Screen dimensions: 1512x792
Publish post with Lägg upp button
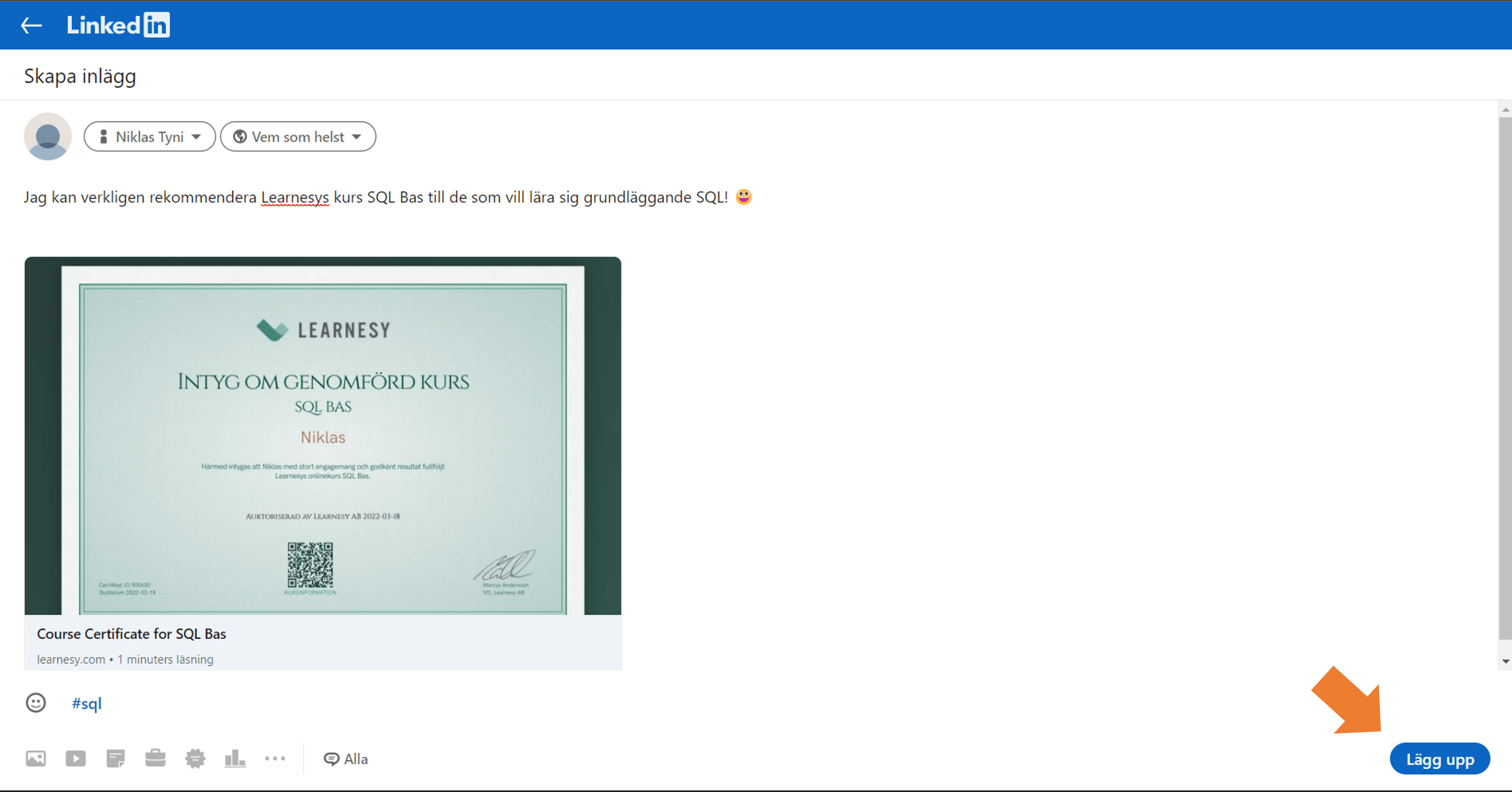coord(1440,759)
